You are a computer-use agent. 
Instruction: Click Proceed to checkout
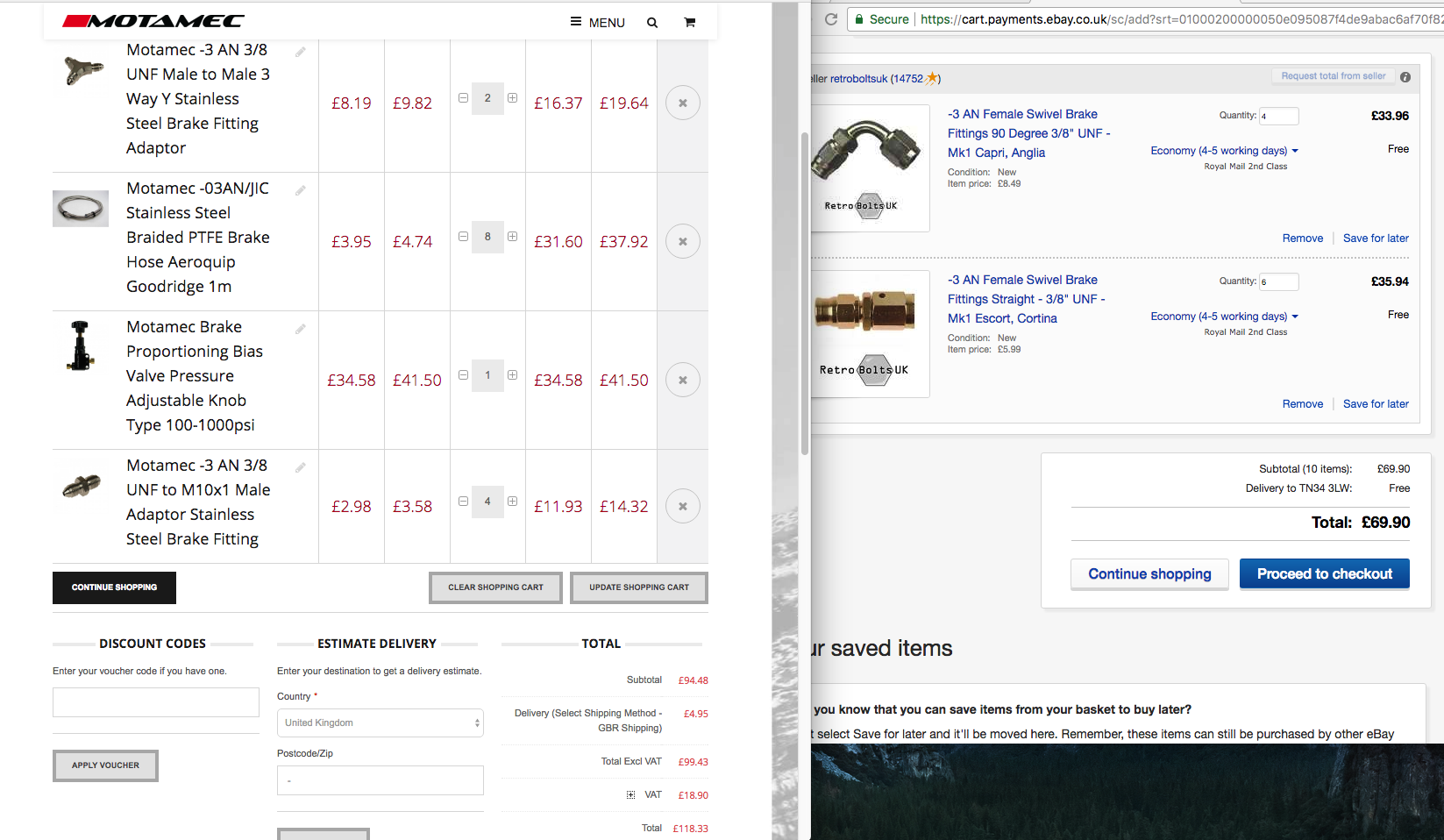point(1324,574)
